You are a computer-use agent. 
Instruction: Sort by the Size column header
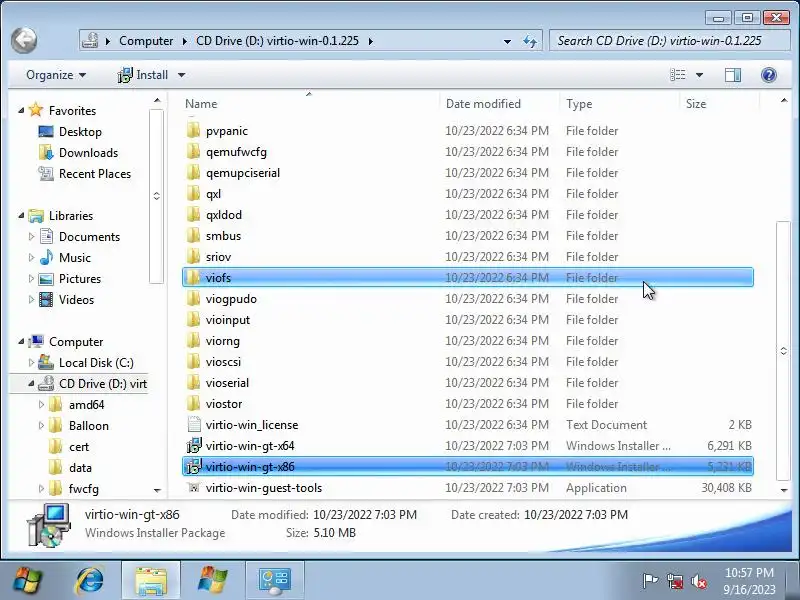tap(696, 104)
